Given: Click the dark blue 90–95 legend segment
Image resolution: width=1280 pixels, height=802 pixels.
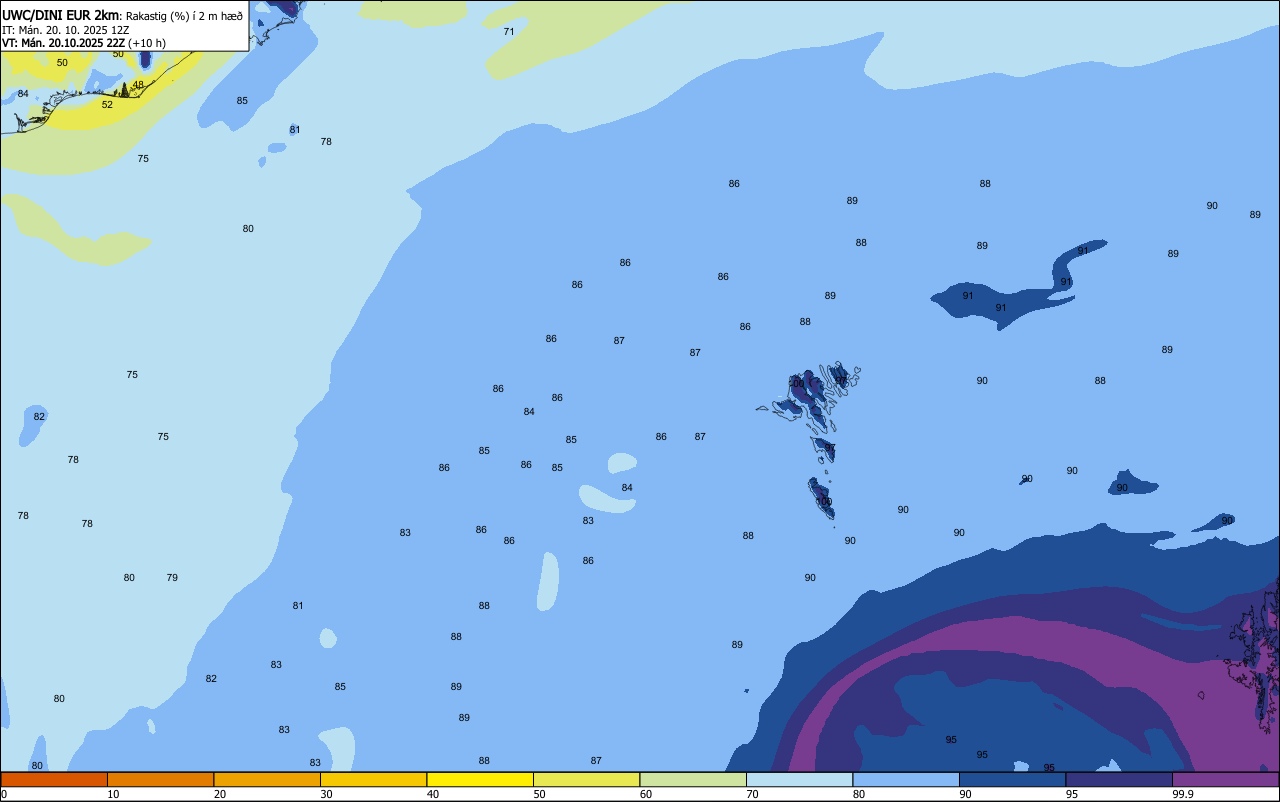Looking at the screenshot, I should coord(1012,779).
